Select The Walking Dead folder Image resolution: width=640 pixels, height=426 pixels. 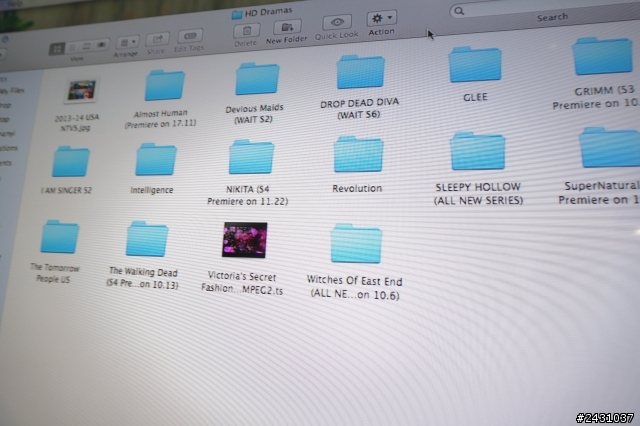click(x=147, y=239)
